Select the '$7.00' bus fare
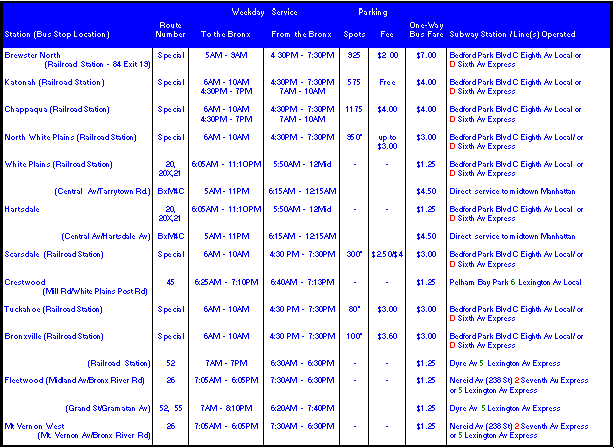Image resolution: width=615 pixels, height=448 pixels. (x=426, y=55)
